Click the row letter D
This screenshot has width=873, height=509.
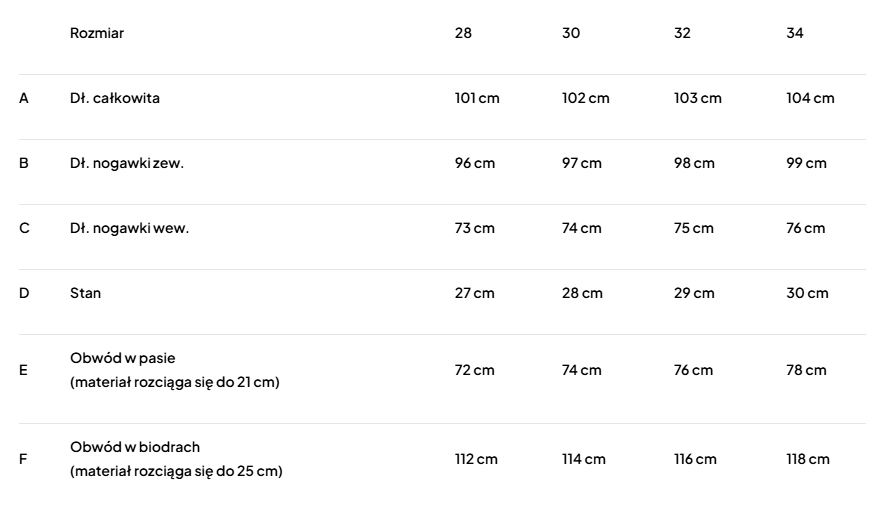[x=24, y=293]
